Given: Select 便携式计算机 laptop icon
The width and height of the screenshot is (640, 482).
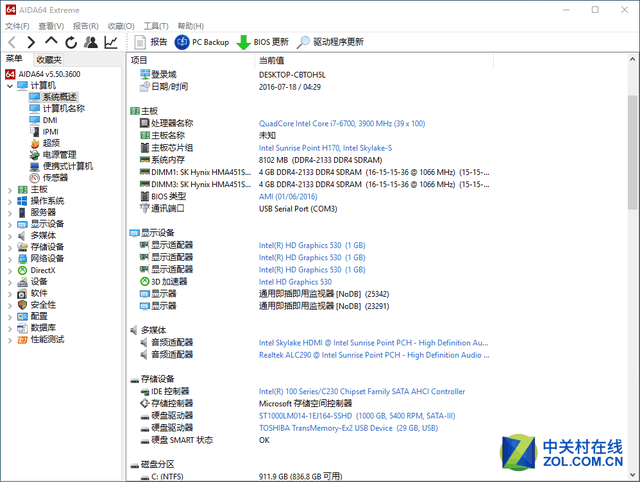Looking at the screenshot, I should click(x=35, y=167).
